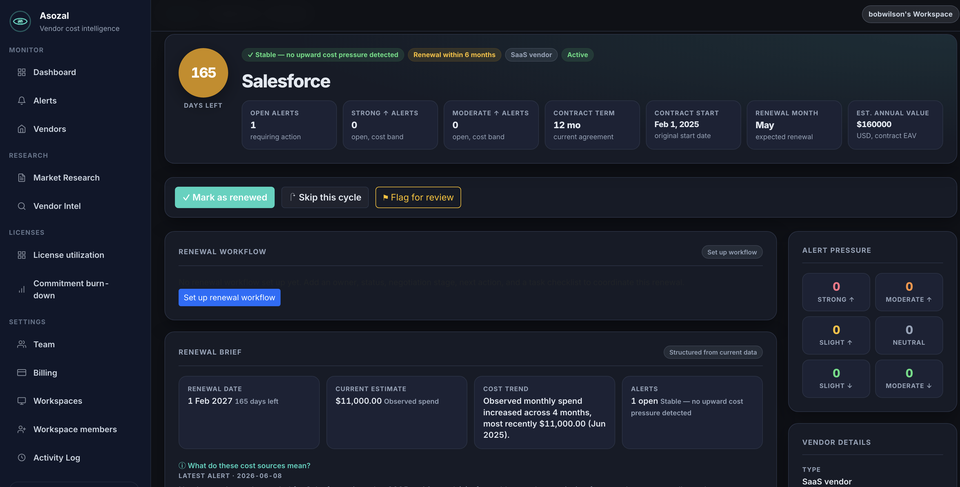Click the Current Estimate $11,000.00 card

[x=397, y=412]
